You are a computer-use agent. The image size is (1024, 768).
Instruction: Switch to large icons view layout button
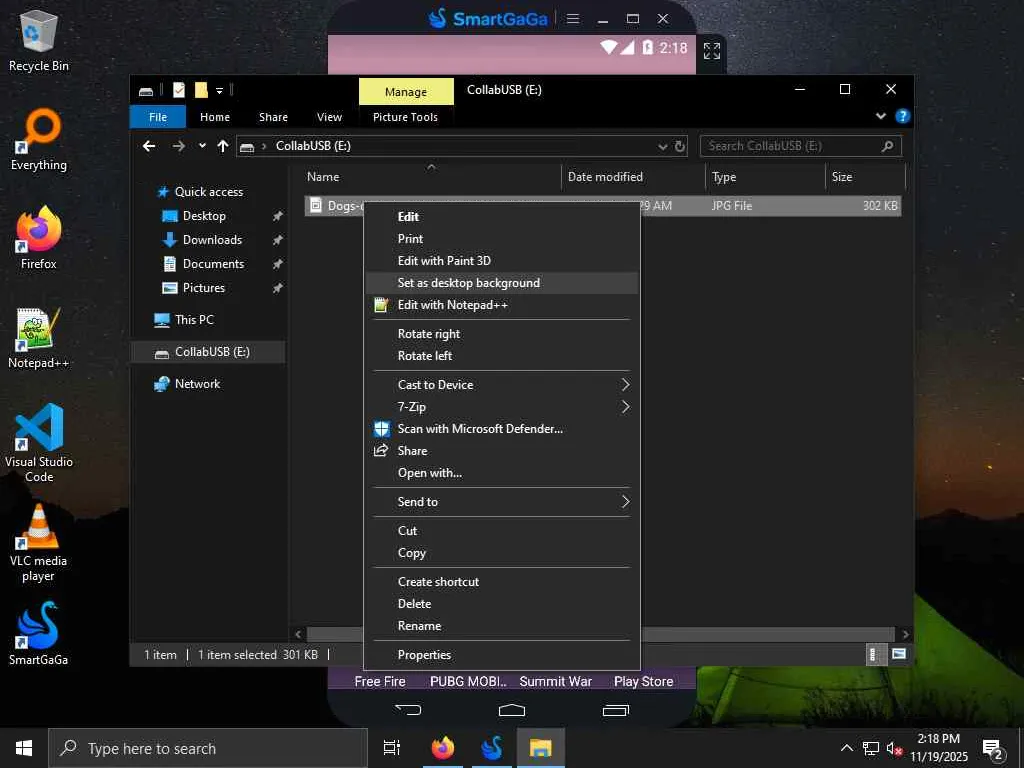pyautogui.click(x=899, y=654)
